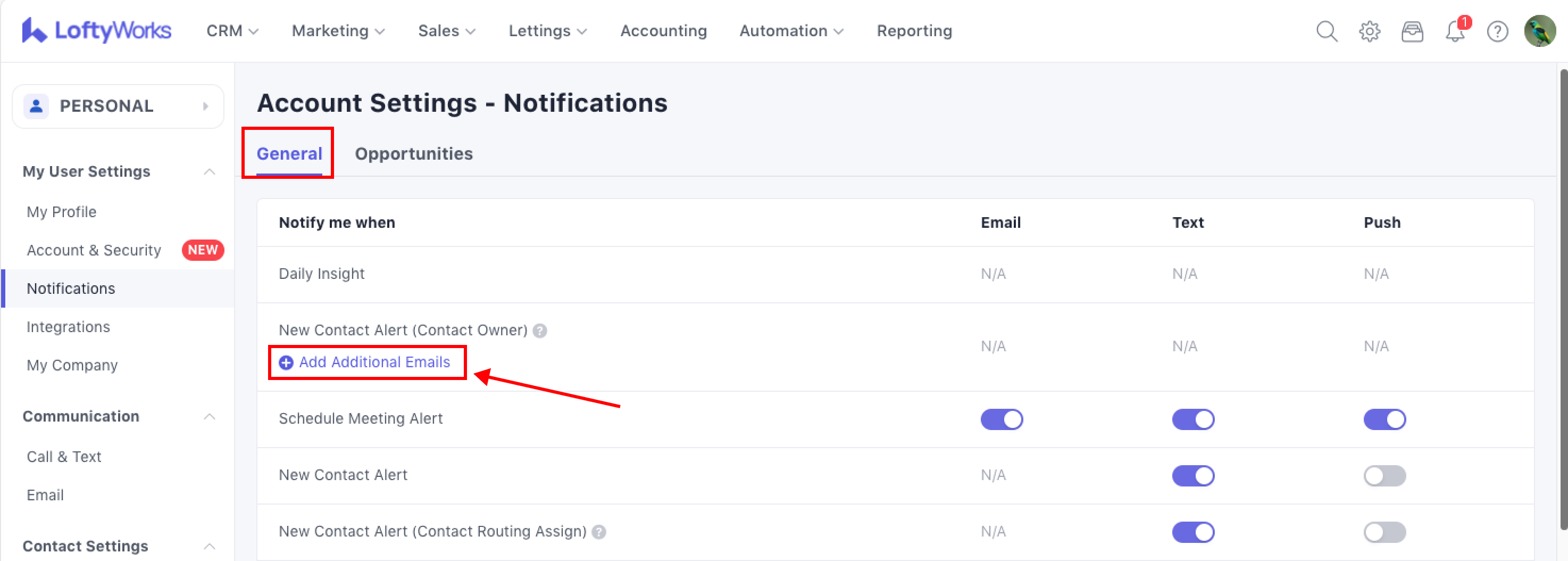Collapse the My User Settings section
Viewport: 1568px width, 561px height.
click(x=210, y=172)
